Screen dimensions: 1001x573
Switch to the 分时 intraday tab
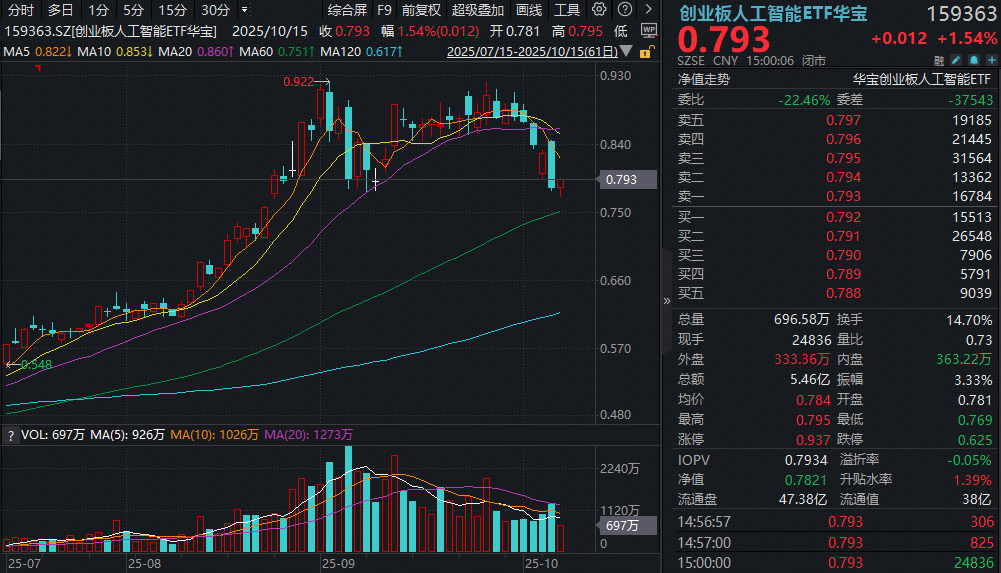tap(20, 10)
